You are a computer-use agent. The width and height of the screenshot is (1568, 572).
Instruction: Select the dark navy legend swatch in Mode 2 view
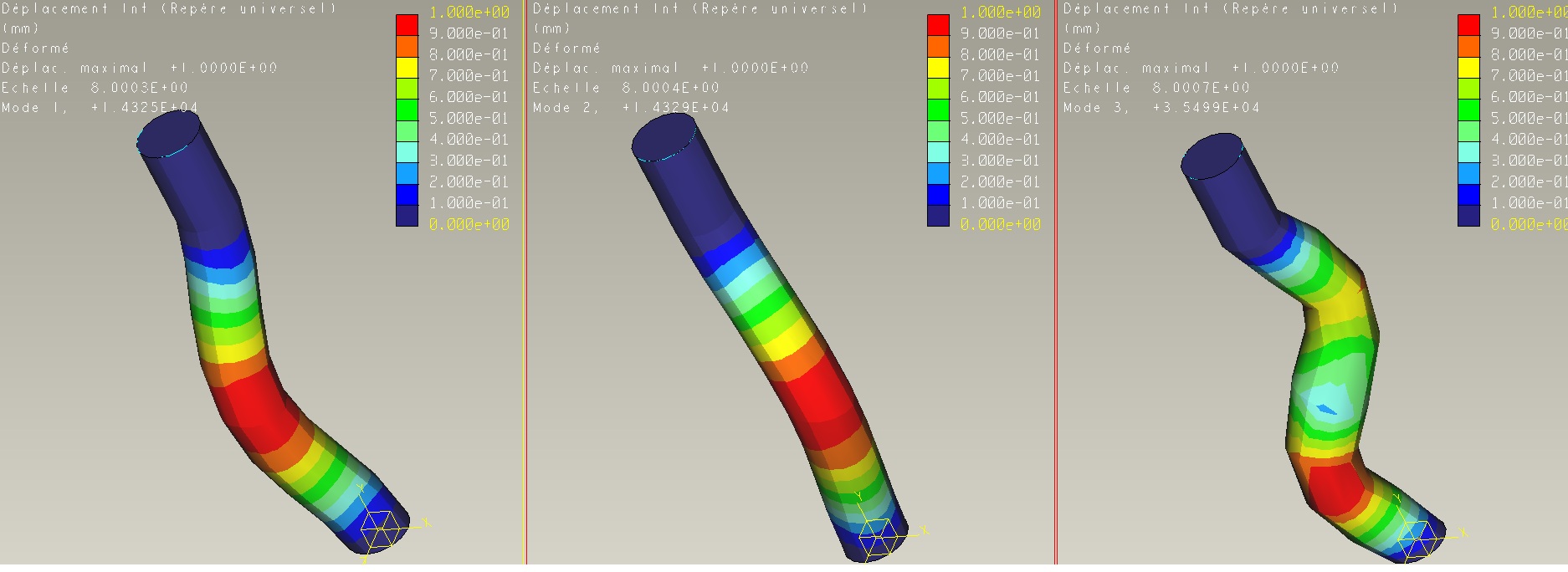(938, 216)
